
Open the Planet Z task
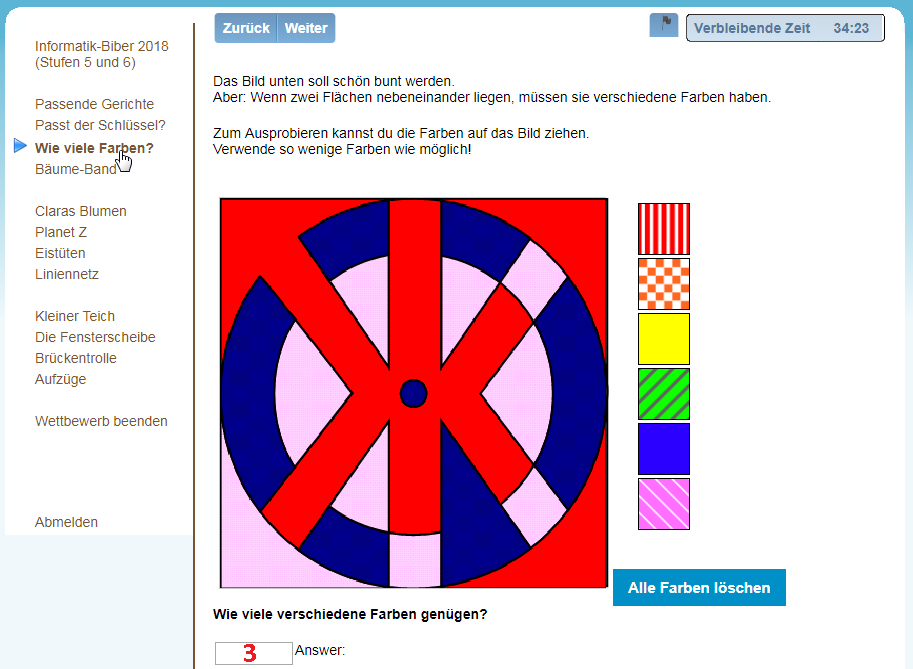[61, 232]
